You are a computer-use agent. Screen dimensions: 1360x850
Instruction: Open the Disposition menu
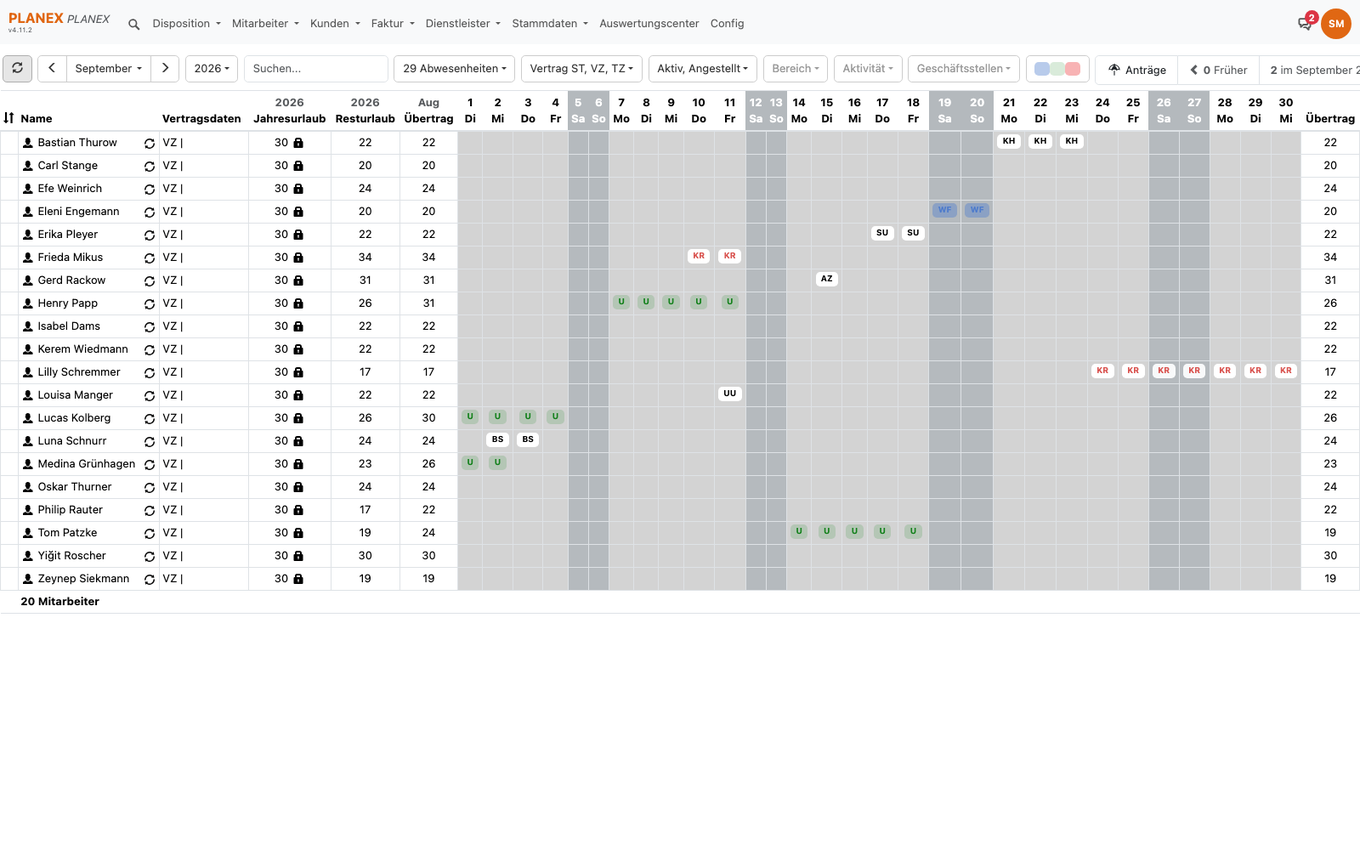click(x=186, y=23)
